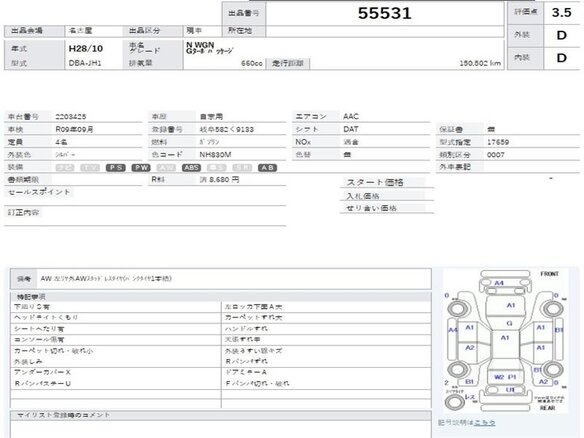This screenshot has width=584, height=438.
Task: Click the 外装 exterior grade D
Action: pyautogui.click(x=562, y=35)
